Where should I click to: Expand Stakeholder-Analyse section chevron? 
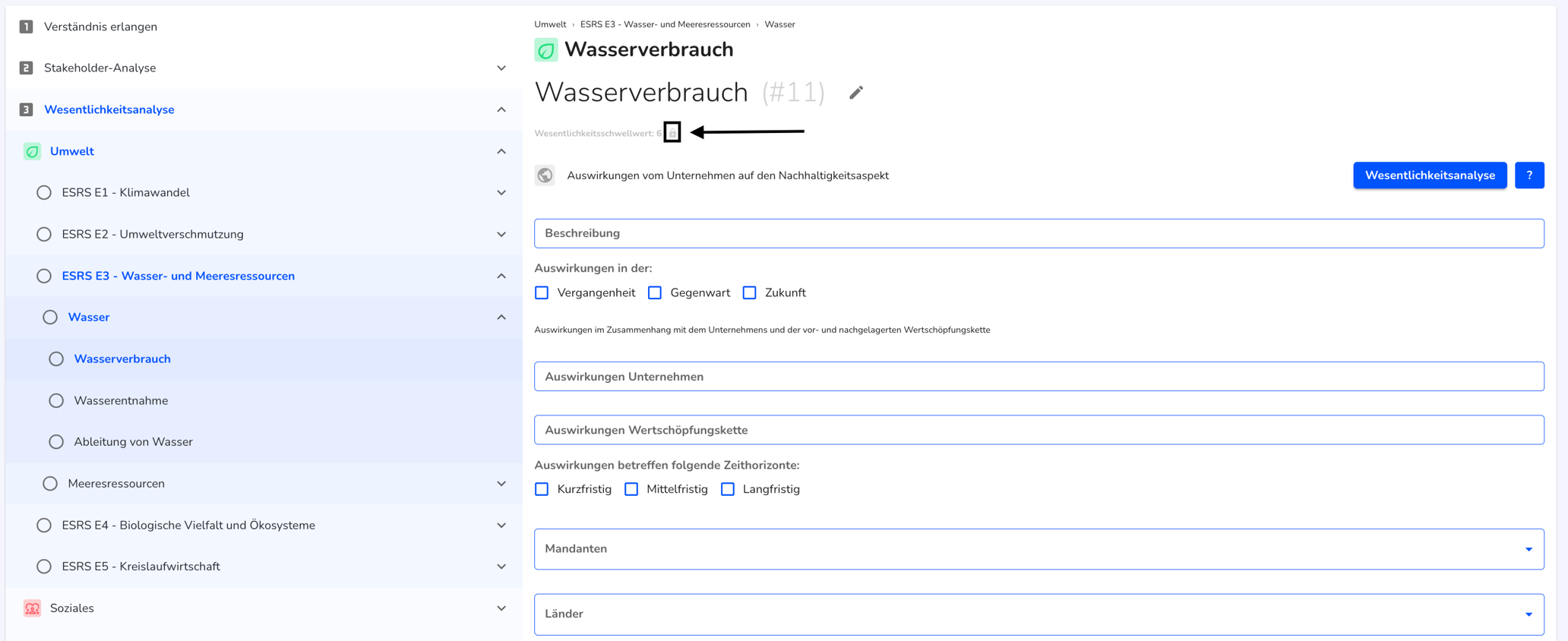click(x=501, y=68)
